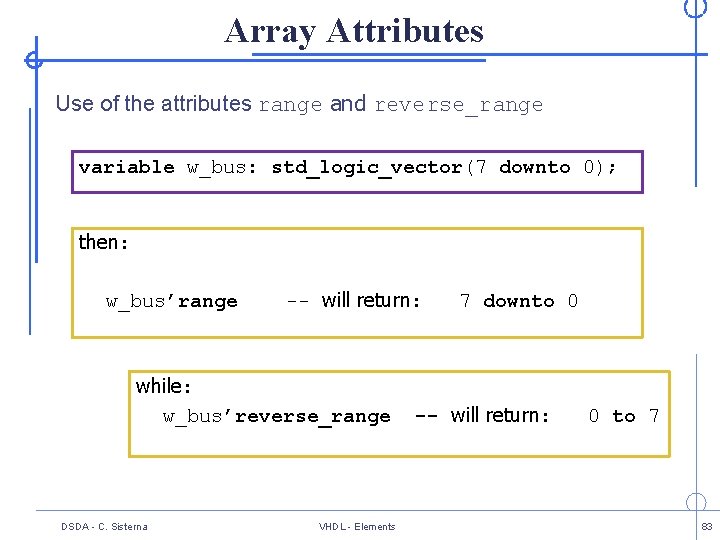This screenshot has width=720, height=540.
Task: Click the "w_bus'range" code expression
Action: [x=172, y=302]
